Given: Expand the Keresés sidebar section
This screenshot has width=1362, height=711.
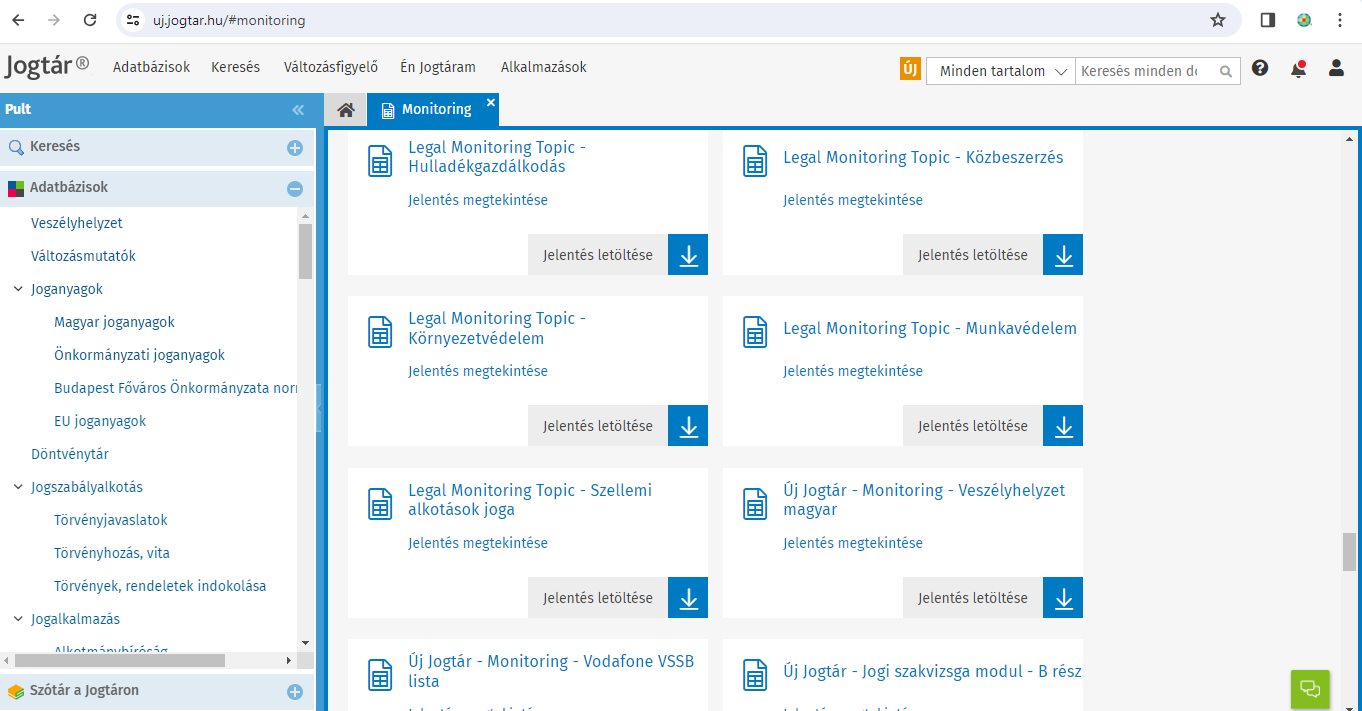Looking at the screenshot, I should pos(295,148).
